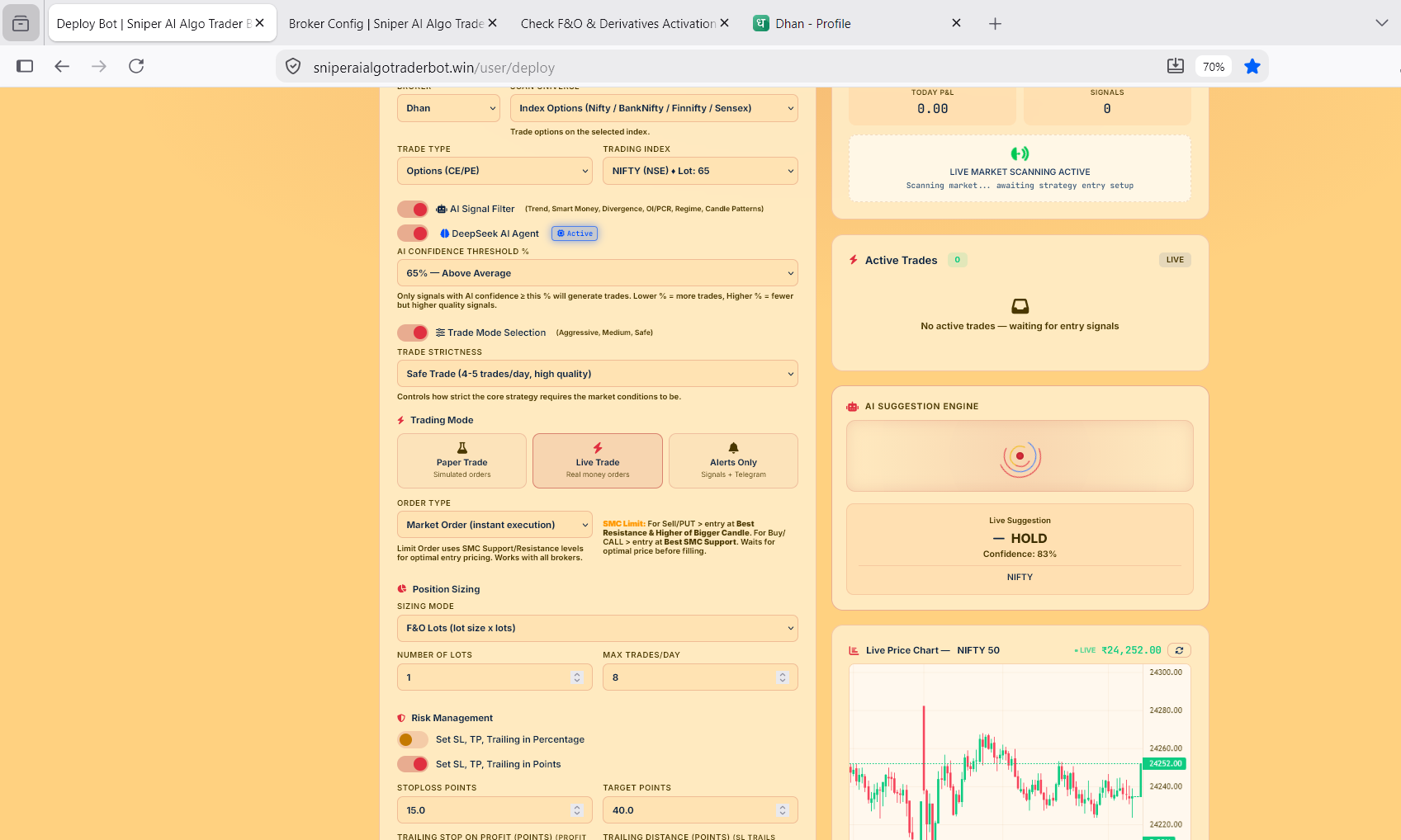Click the install app icon in address bar

pyautogui.click(x=1176, y=66)
